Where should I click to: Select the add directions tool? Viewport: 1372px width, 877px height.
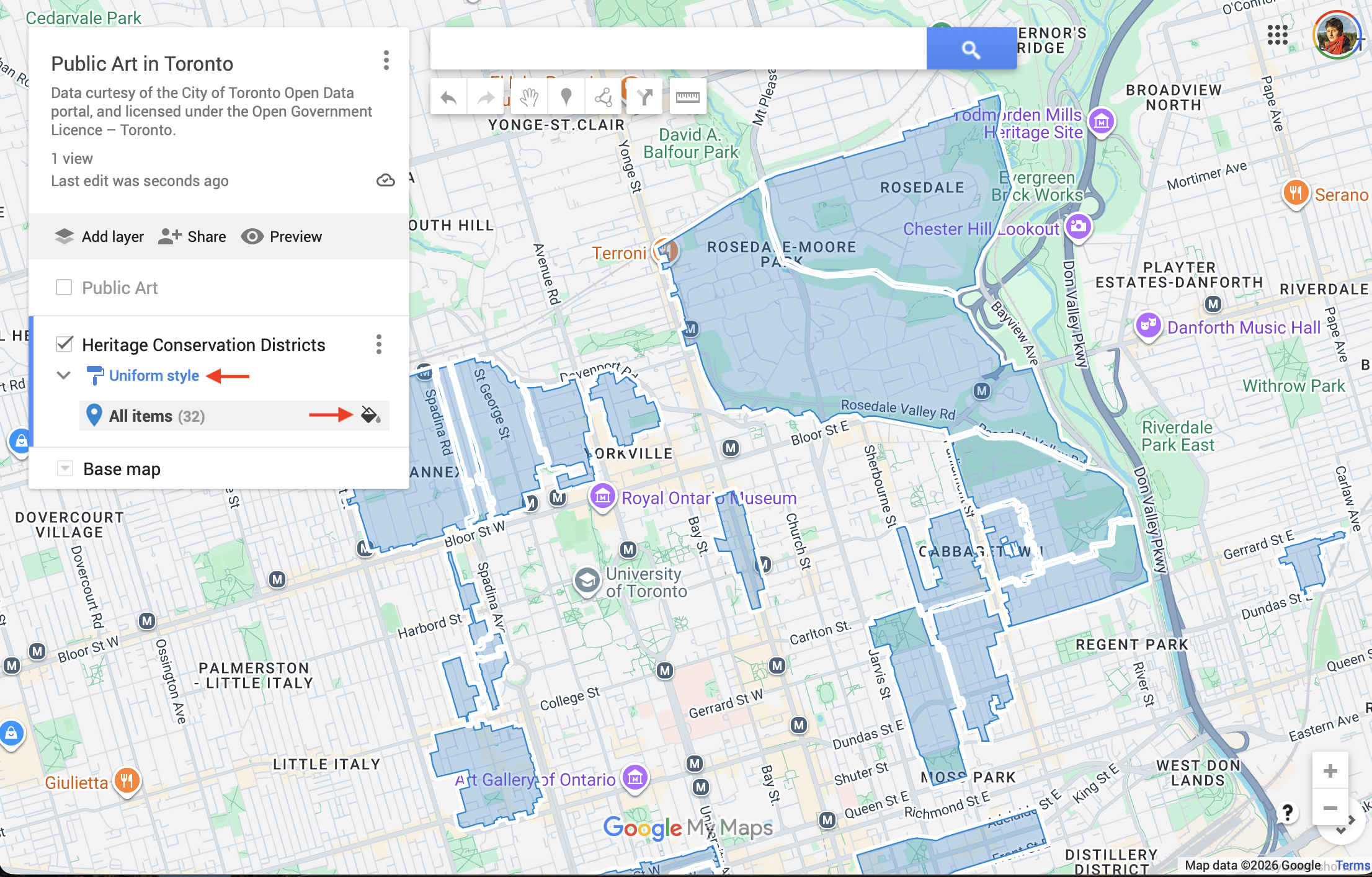point(644,97)
